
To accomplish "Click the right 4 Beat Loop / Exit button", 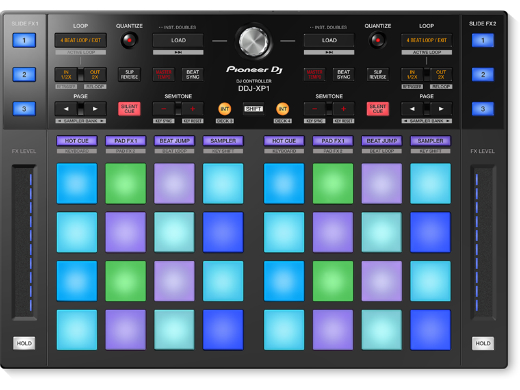I will [427, 40].
